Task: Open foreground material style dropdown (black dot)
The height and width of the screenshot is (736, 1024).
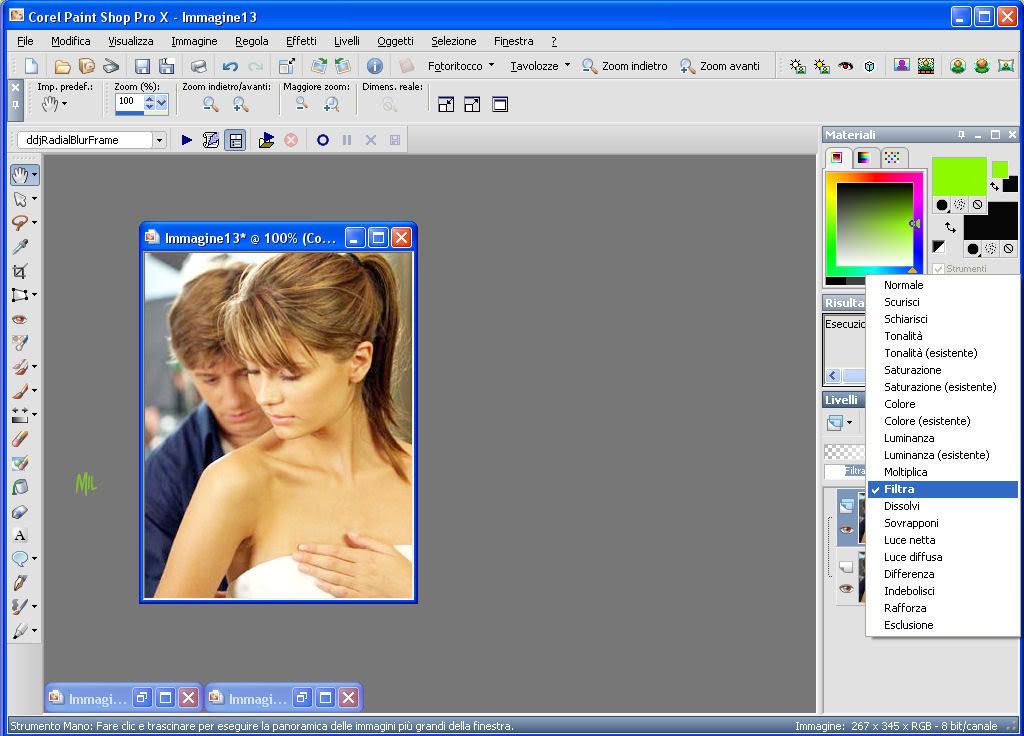Action: coord(942,205)
